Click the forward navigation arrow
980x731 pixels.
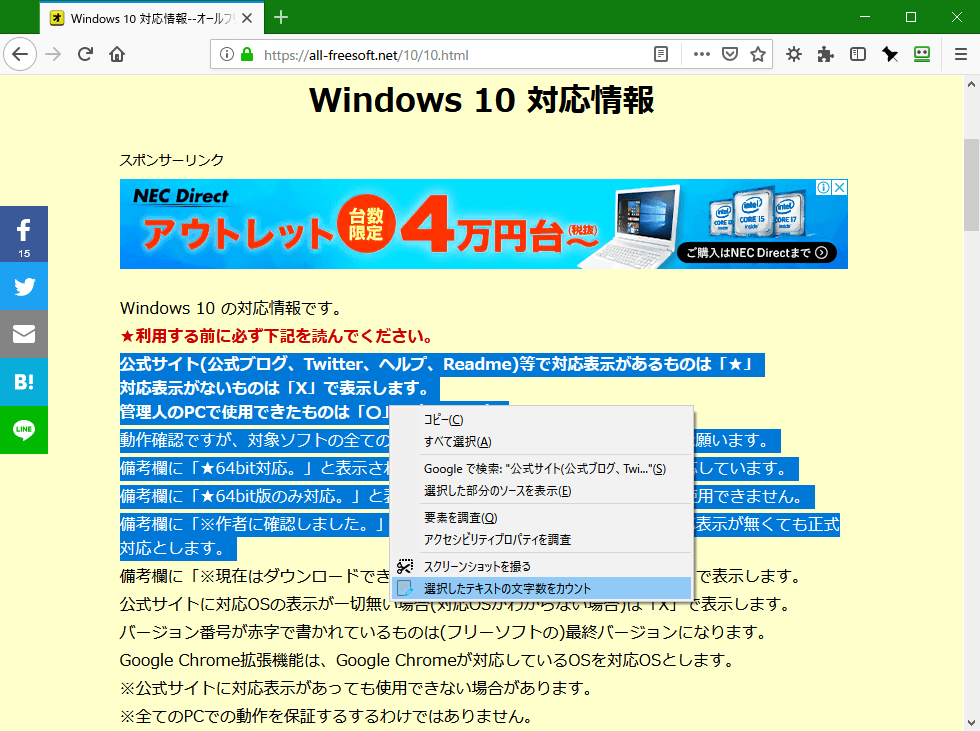[x=54, y=54]
